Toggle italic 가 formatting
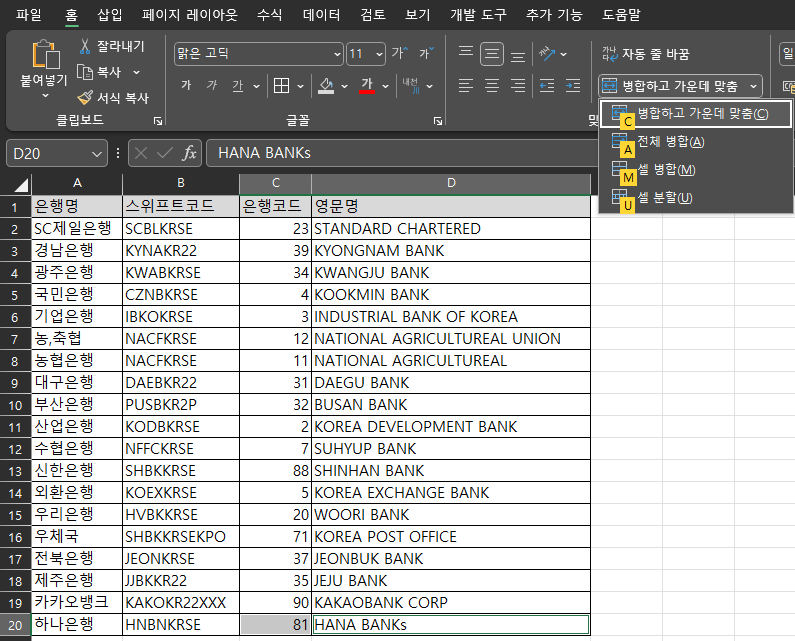This screenshot has height=641, width=795. tap(211, 86)
